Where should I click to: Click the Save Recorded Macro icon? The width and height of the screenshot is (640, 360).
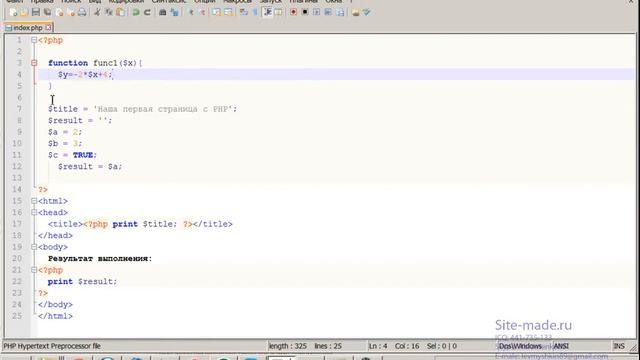pyautogui.click(x=340, y=12)
